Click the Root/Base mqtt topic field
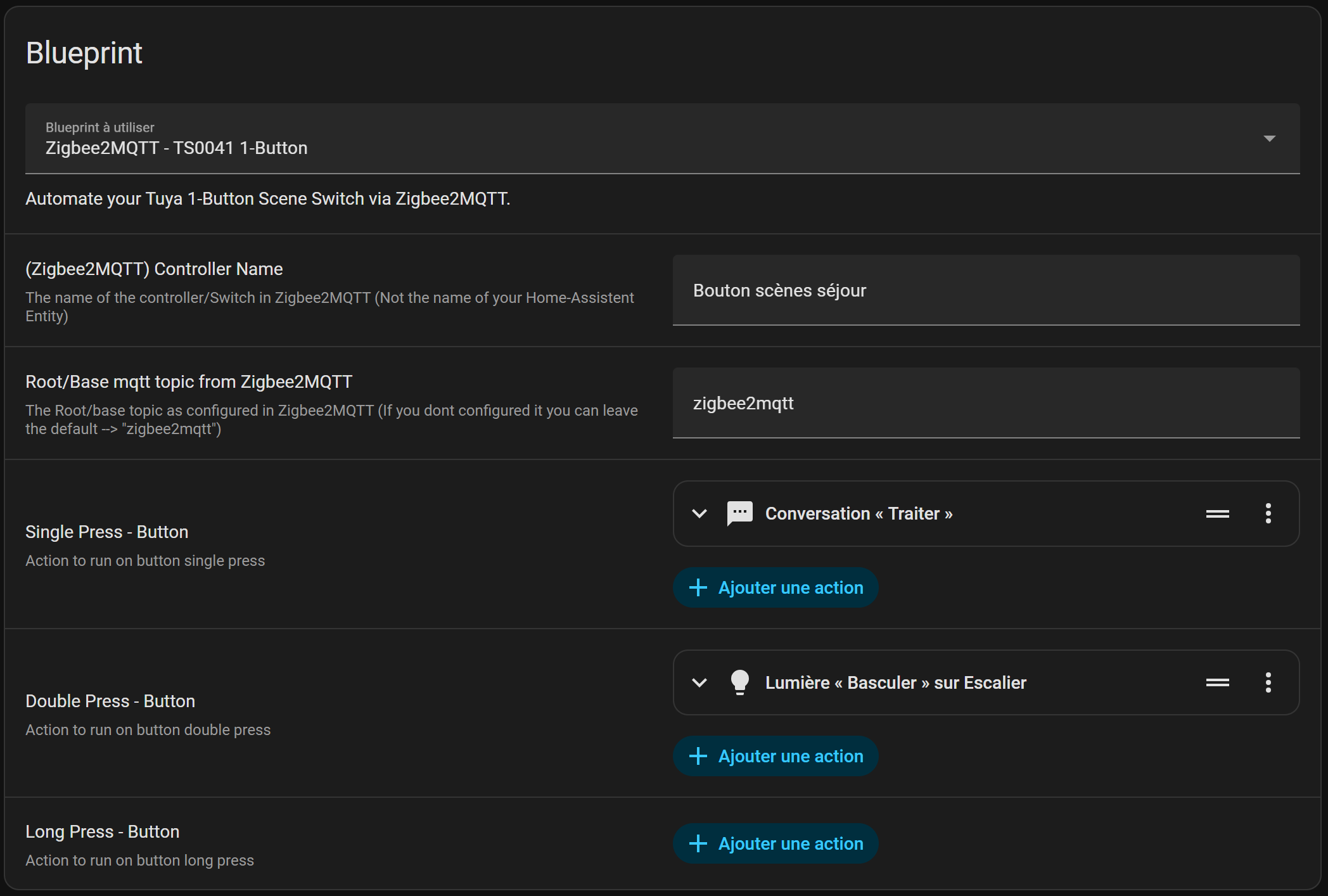Viewport: 1328px width, 896px height. click(985, 403)
